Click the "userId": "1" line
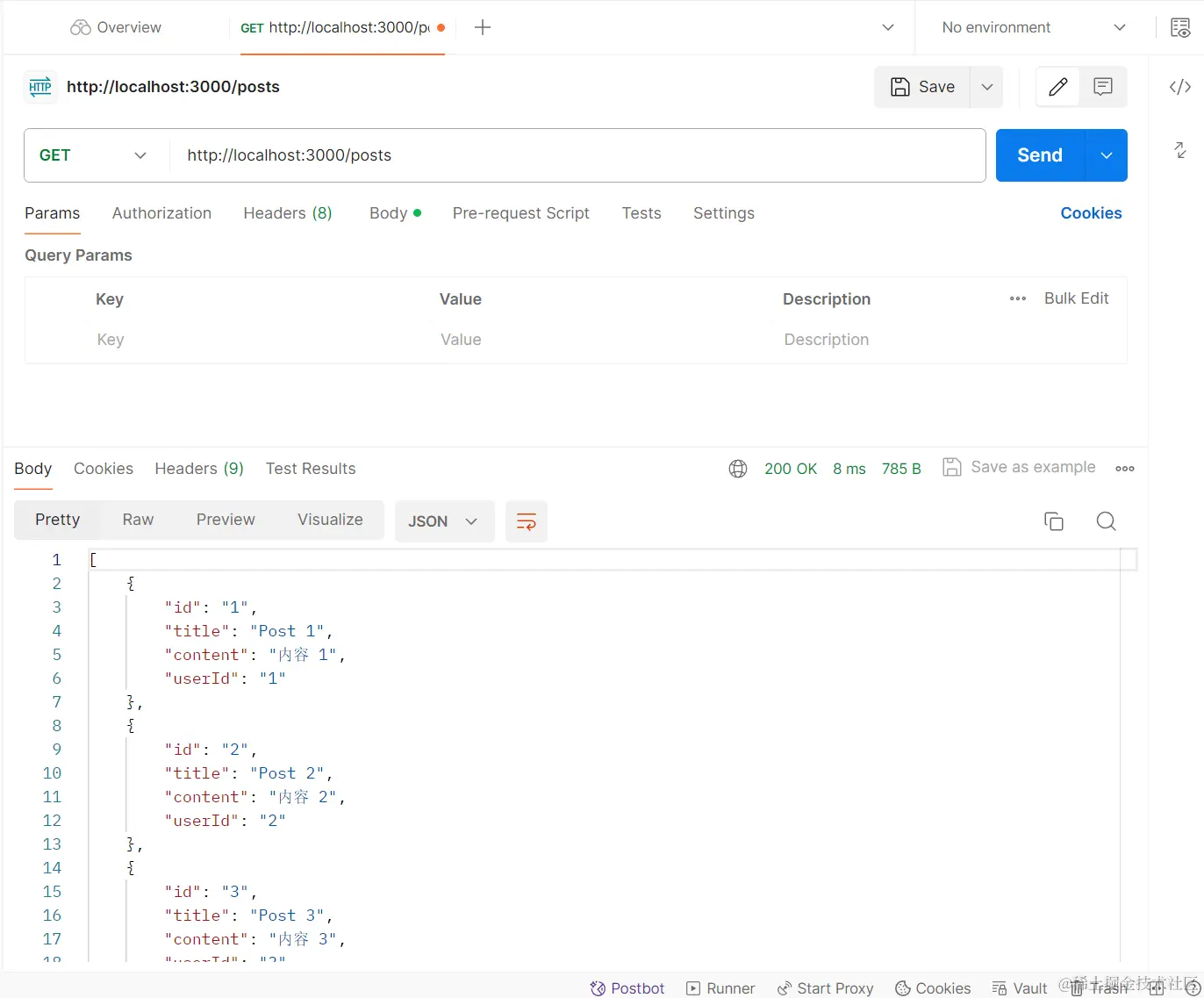Image resolution: width=1204 pixels, height=998 pixels. click(x=225, y=678)
